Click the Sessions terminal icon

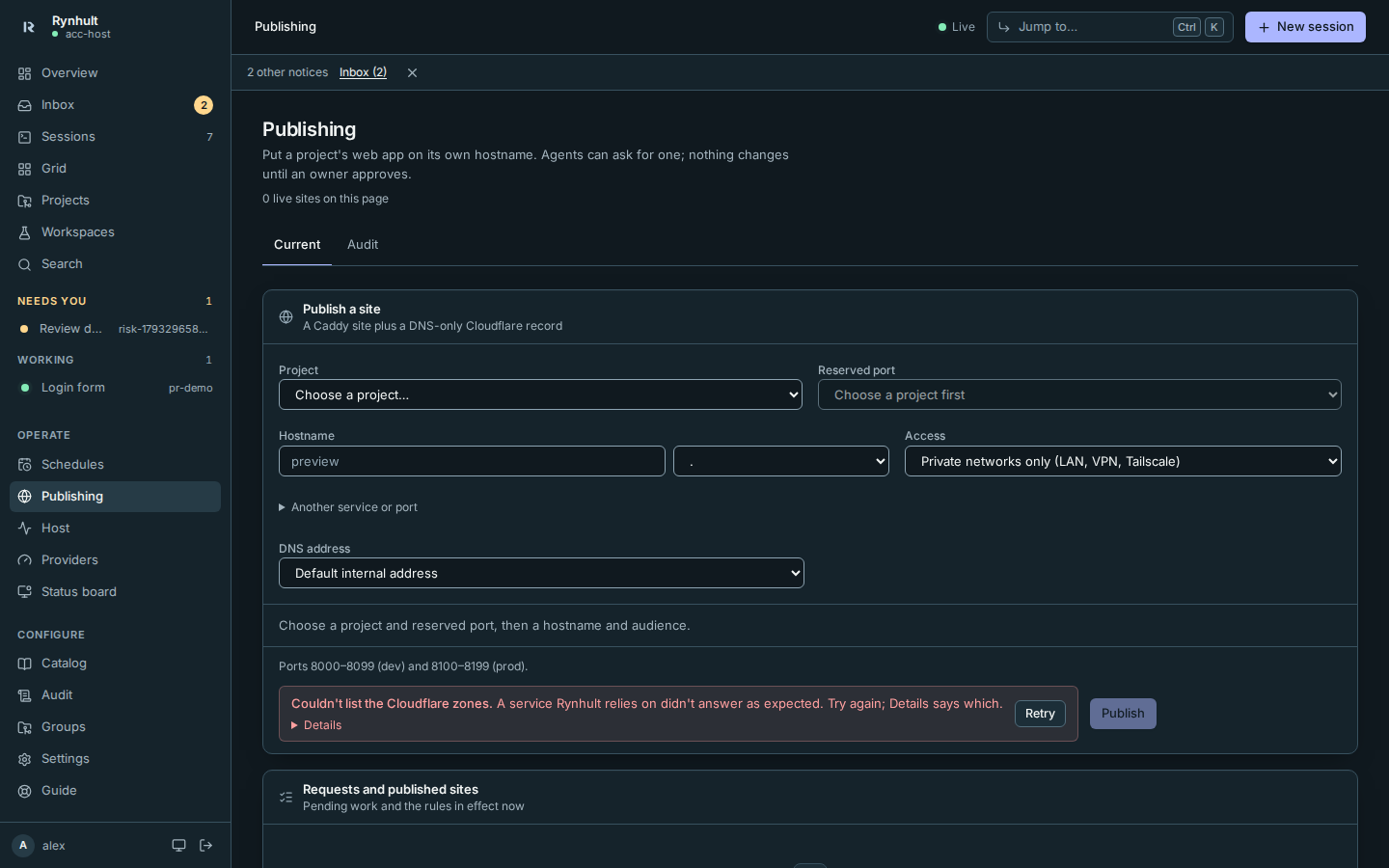(x=25, y=137)
